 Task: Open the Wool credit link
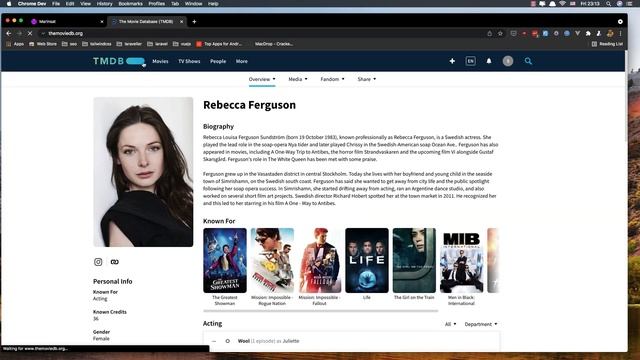point(244,341)
